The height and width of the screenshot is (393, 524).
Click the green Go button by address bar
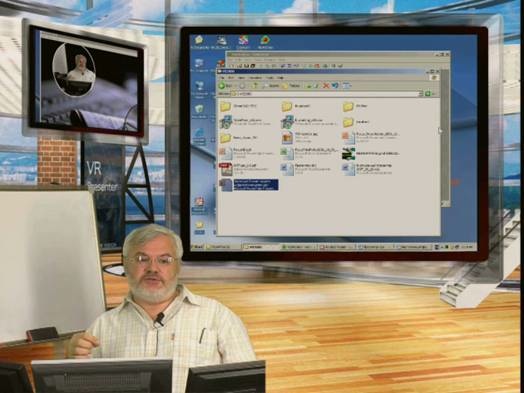427,94
